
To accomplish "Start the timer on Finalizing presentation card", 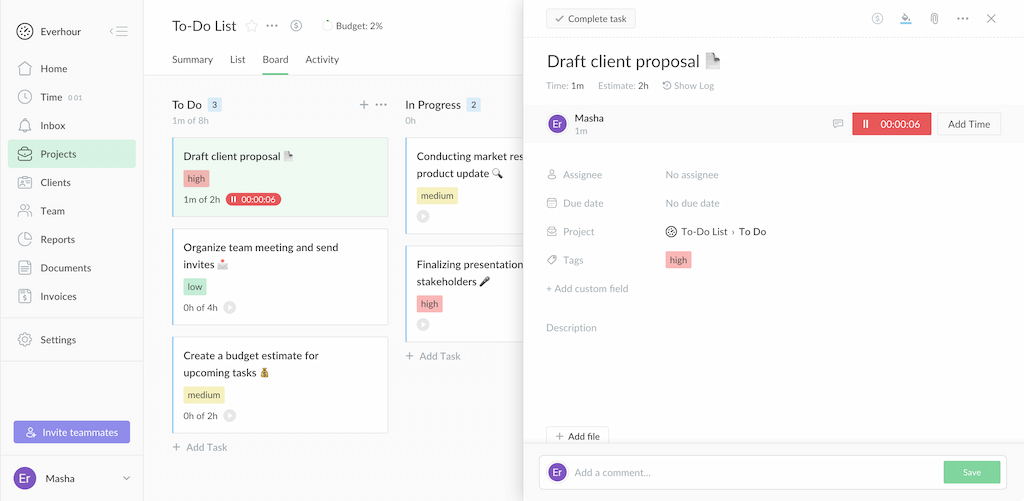I will [x=423, y=324].
